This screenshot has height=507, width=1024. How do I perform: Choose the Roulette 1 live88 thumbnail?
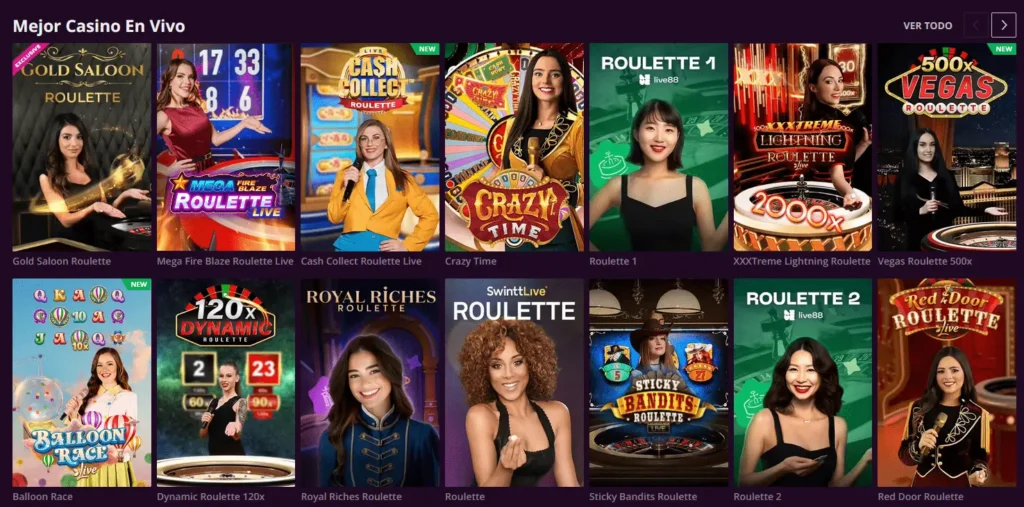658,147
